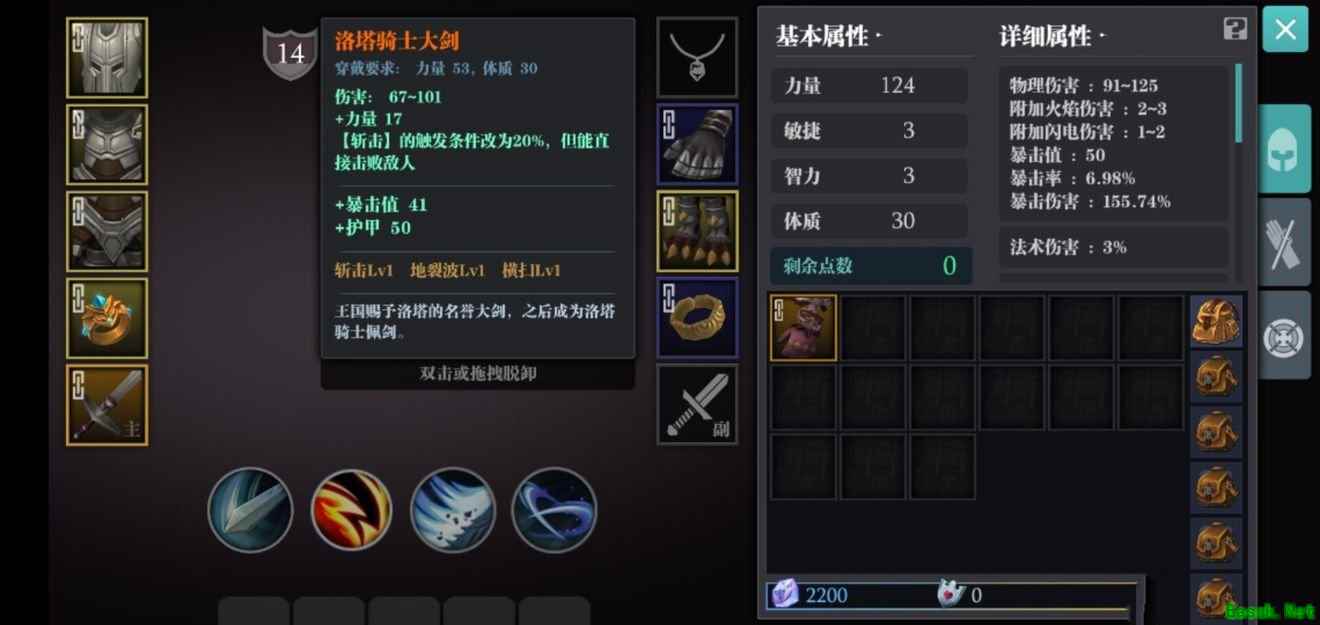This screenshot has height=625, width=1320.
Task: Switch to the crossed weapons skills tab
Action: coord(1284,242)
